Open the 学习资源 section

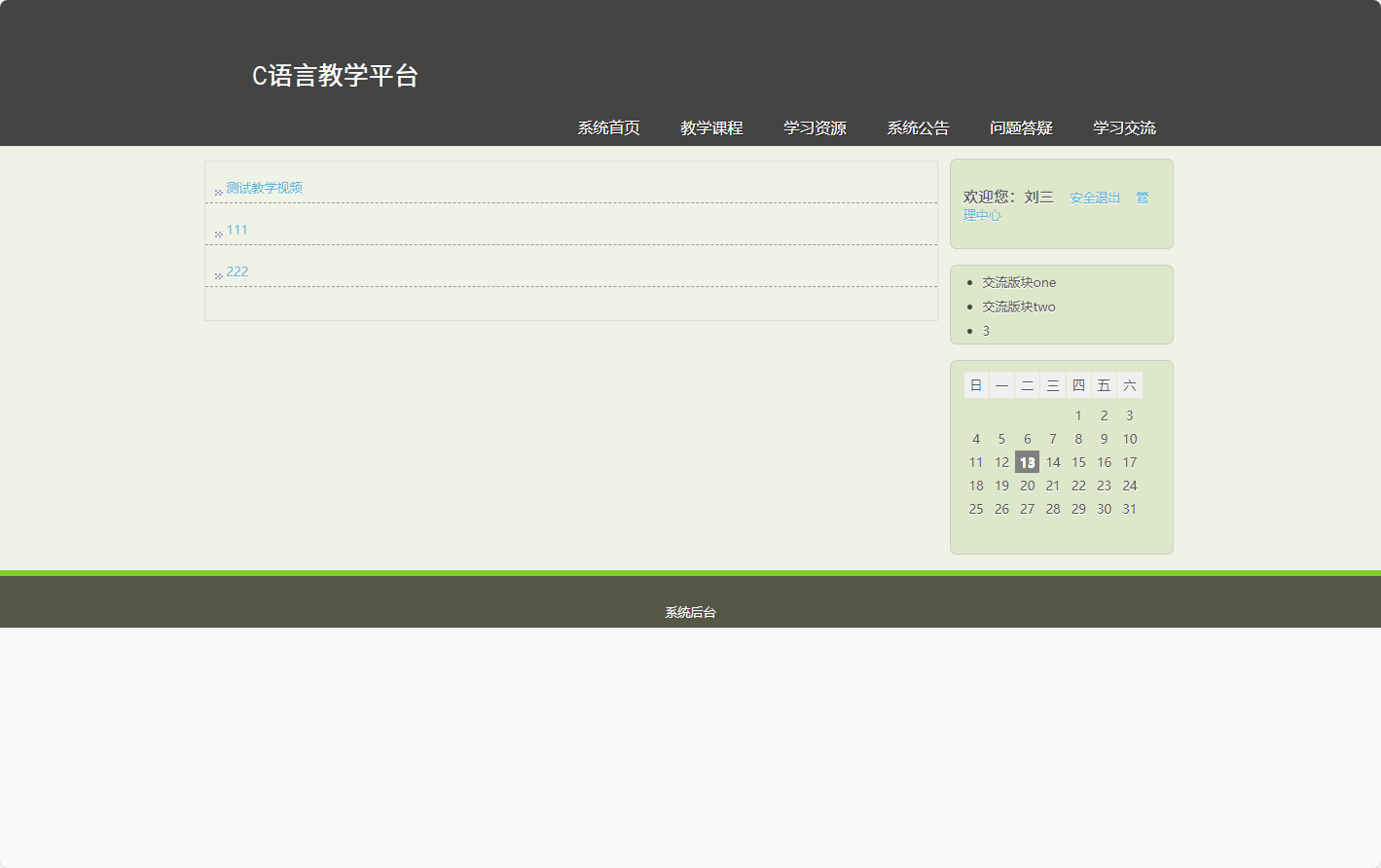pos(816,127)
